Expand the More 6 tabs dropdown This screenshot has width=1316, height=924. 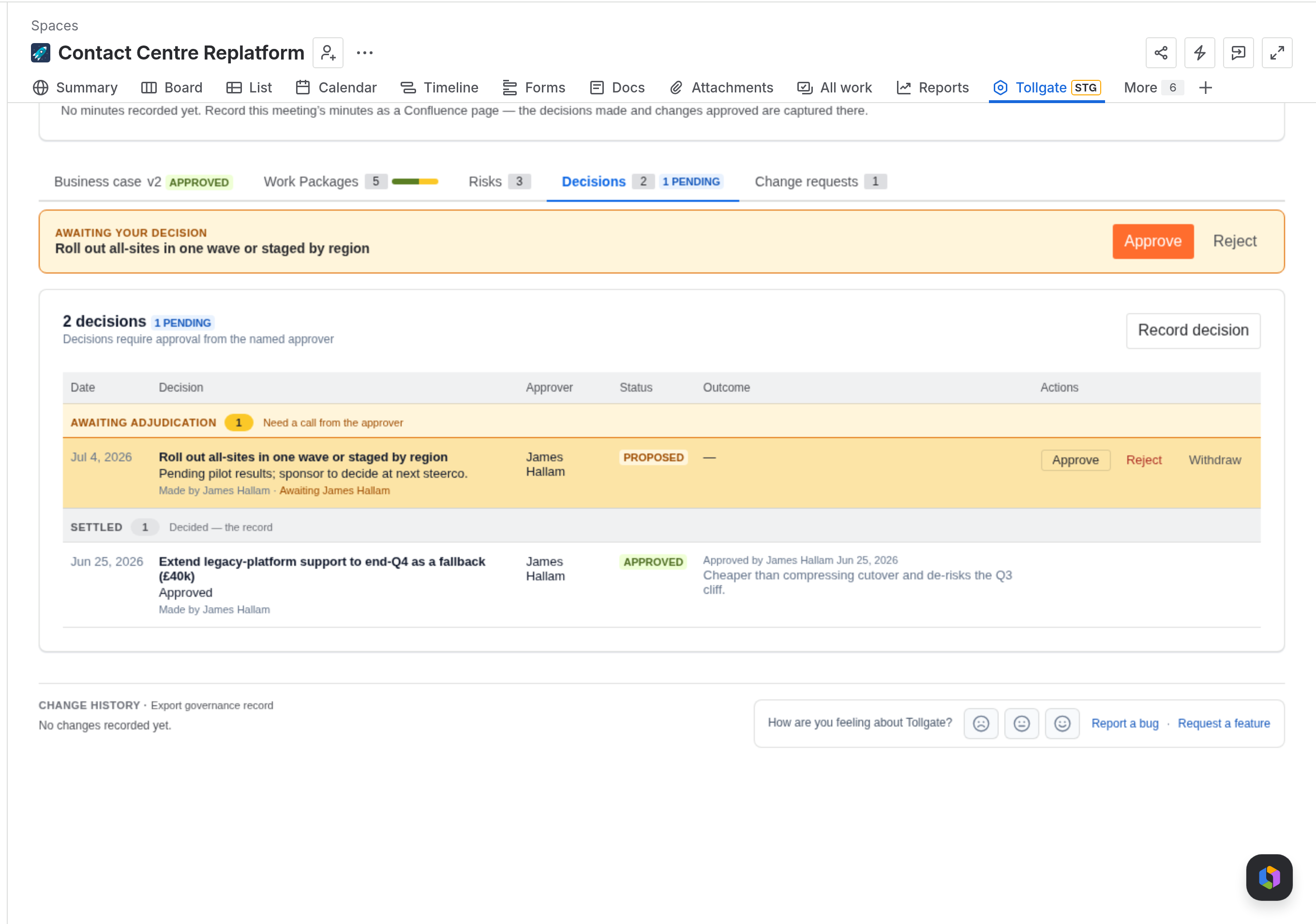tap(1153, 88)
